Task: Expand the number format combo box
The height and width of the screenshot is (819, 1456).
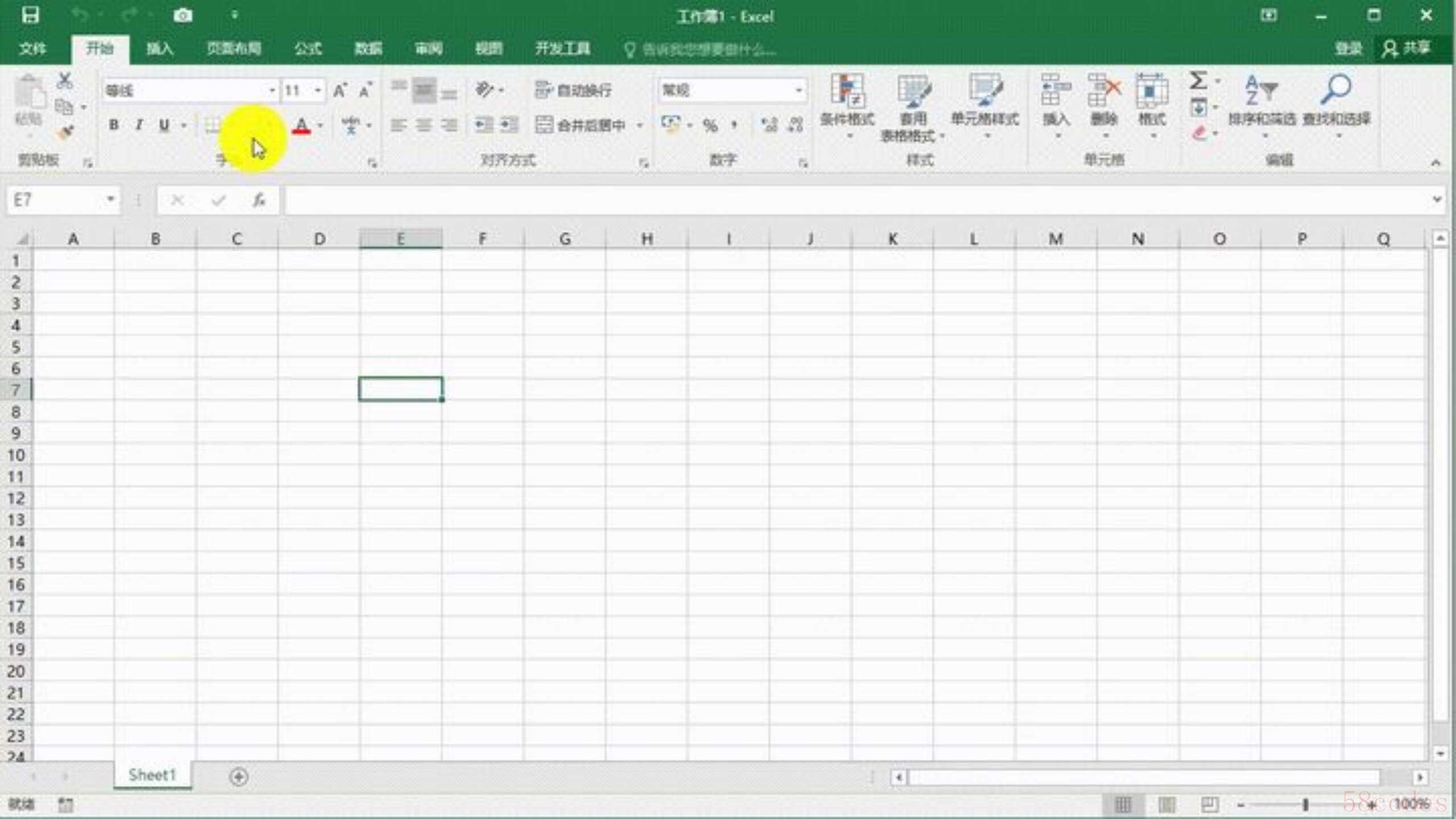Action: pyautogui.click(x=799, y=90)
